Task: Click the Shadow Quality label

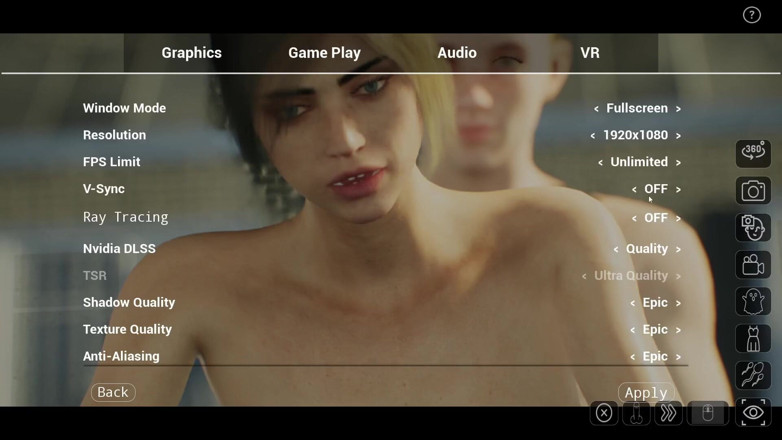Action: pyautogui.click(x=129, y=303)
